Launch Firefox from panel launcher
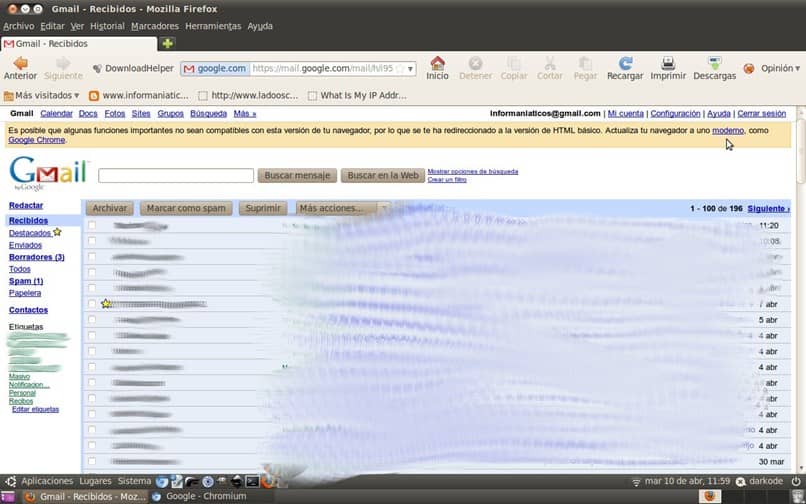 [267, 481]
